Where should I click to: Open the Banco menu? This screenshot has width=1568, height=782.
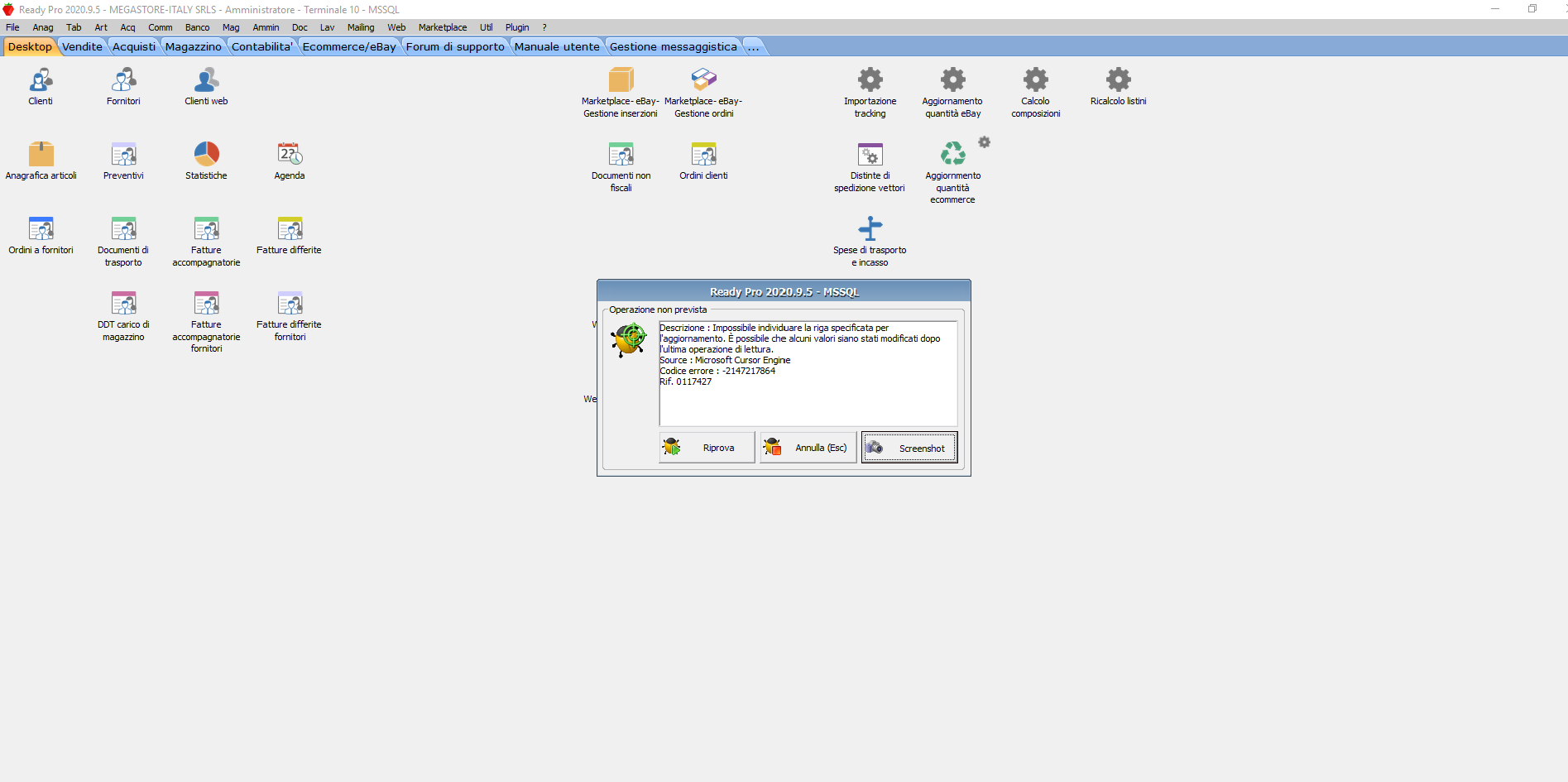point(198,27)
